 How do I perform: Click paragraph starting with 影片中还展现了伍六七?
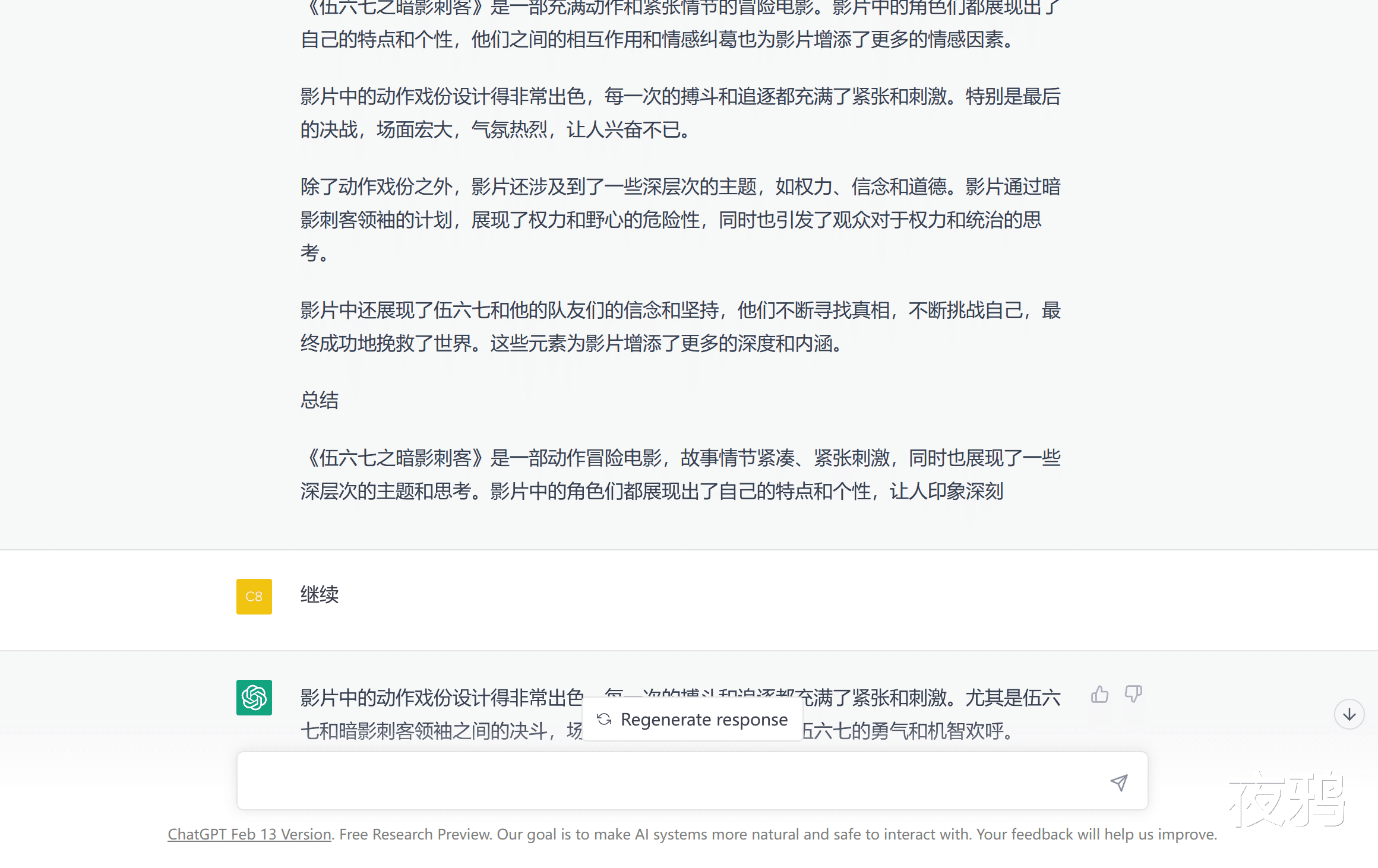(679, 310)
